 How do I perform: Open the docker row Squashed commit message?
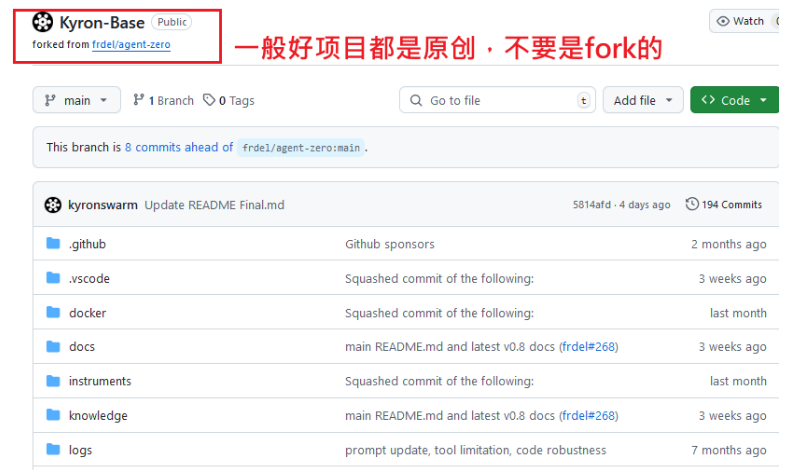point(439,313)
